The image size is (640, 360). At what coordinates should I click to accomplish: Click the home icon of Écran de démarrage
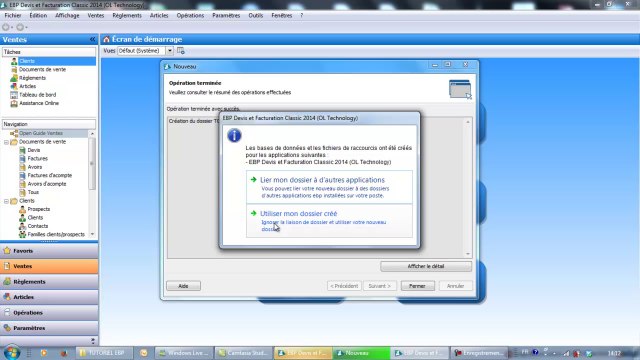[x=107, y=39]
